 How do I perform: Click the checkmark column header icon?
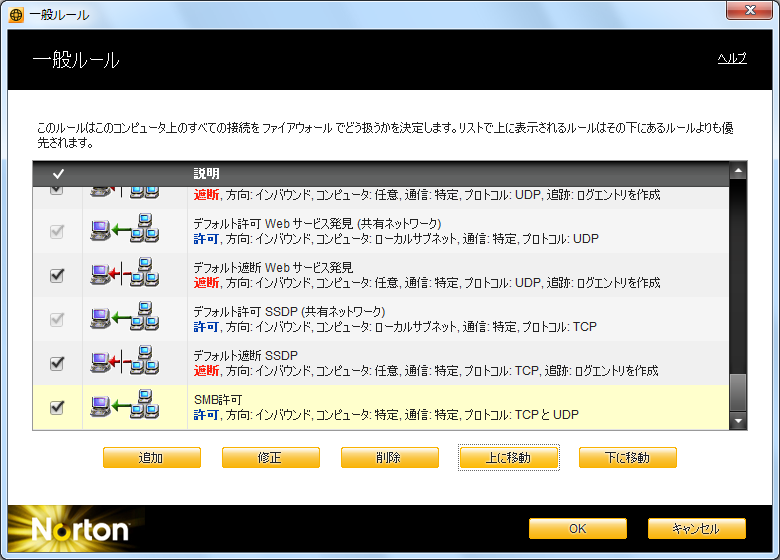point(58,174)
